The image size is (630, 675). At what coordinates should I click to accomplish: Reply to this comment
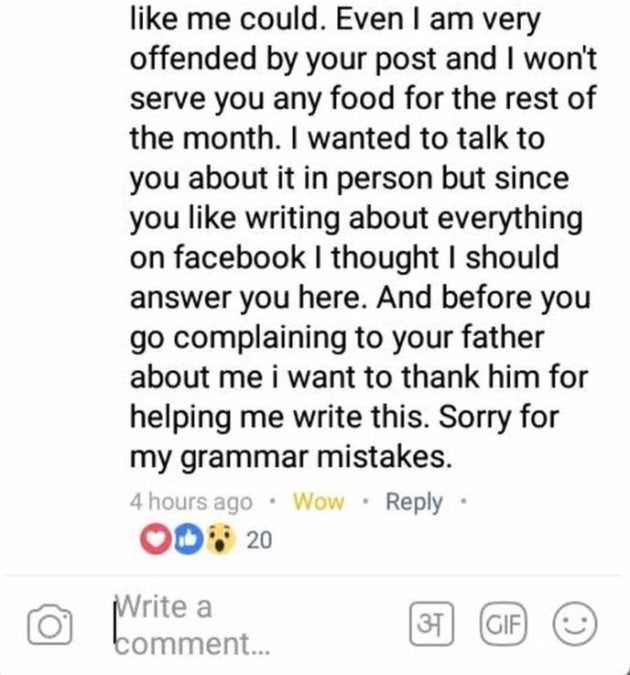coord(414,502)
